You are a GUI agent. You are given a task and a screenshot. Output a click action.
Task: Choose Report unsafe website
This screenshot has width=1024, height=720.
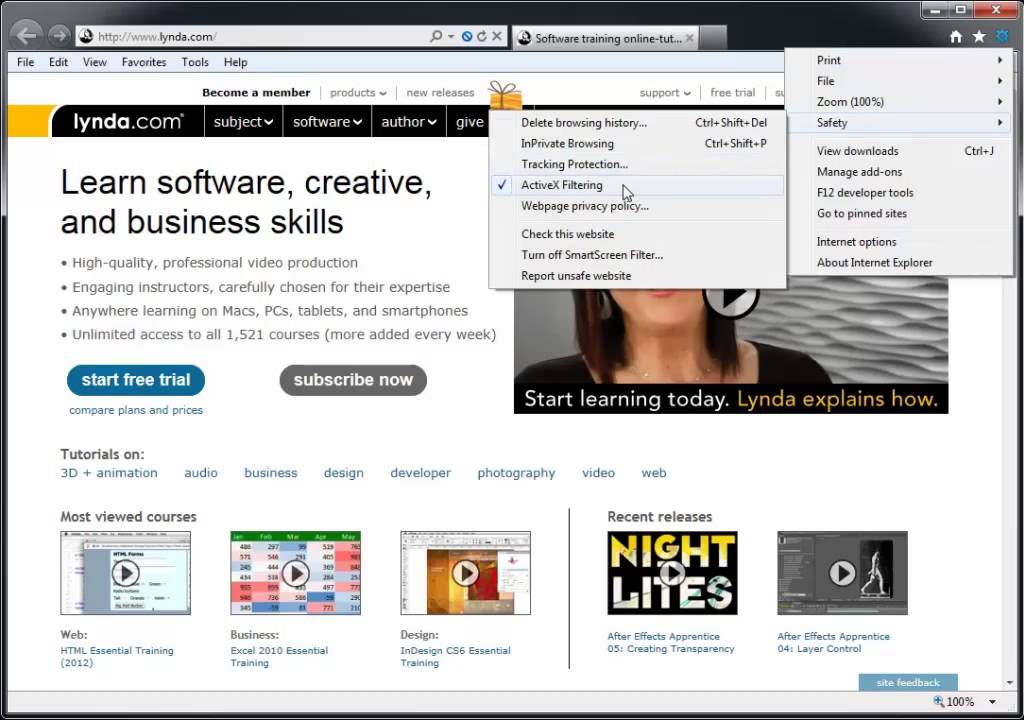click(x=637, y=276)
